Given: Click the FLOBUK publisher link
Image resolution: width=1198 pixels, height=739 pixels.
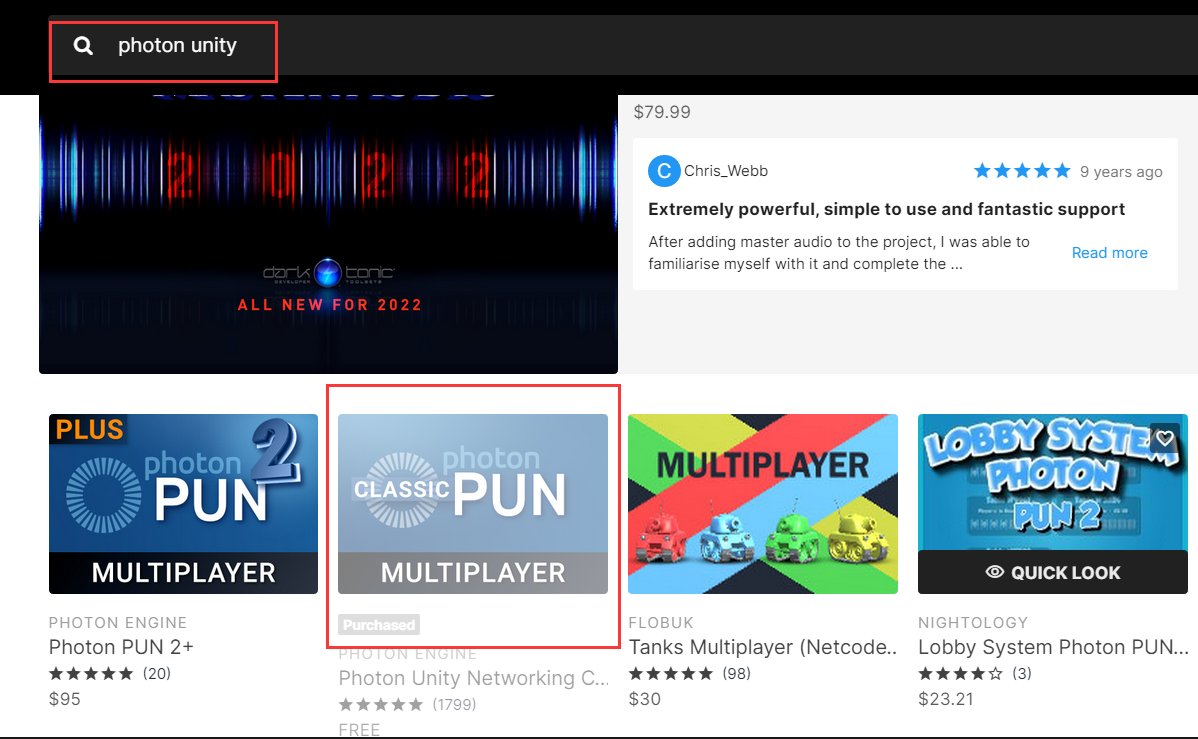Looking at the screenshot, I should (x=661, y=623).
